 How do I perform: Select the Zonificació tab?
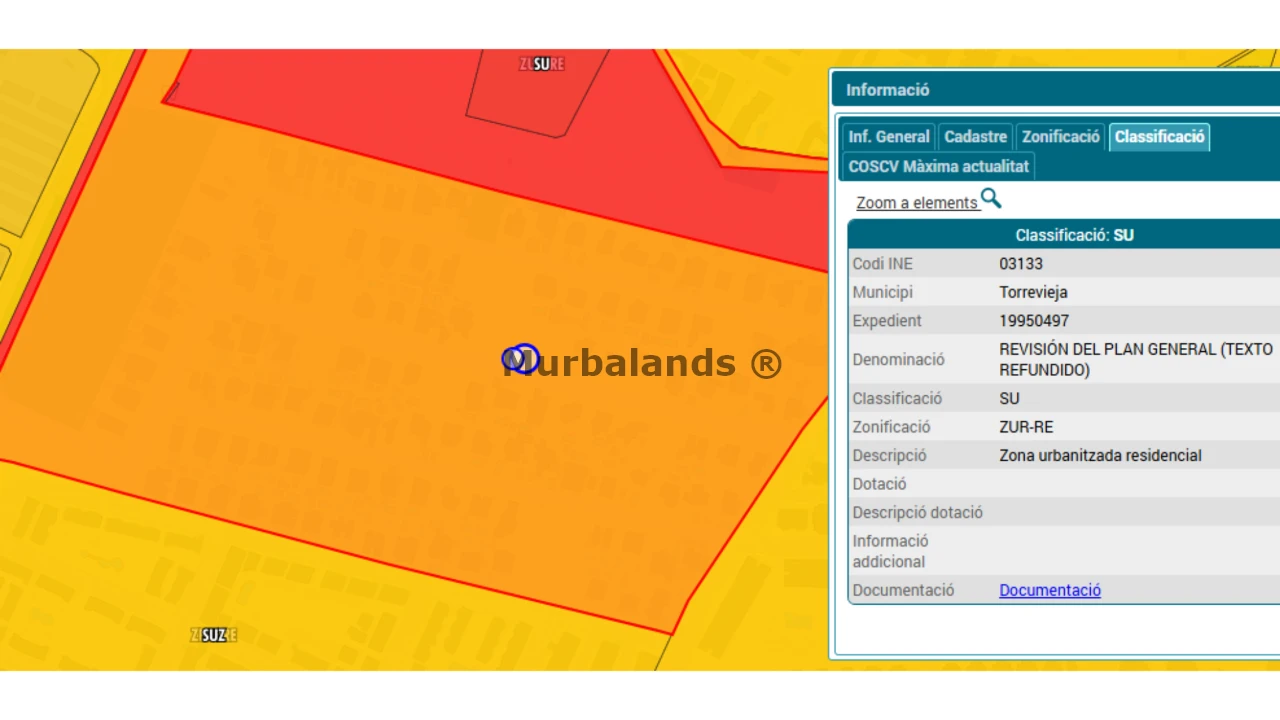coord(1060,137)
